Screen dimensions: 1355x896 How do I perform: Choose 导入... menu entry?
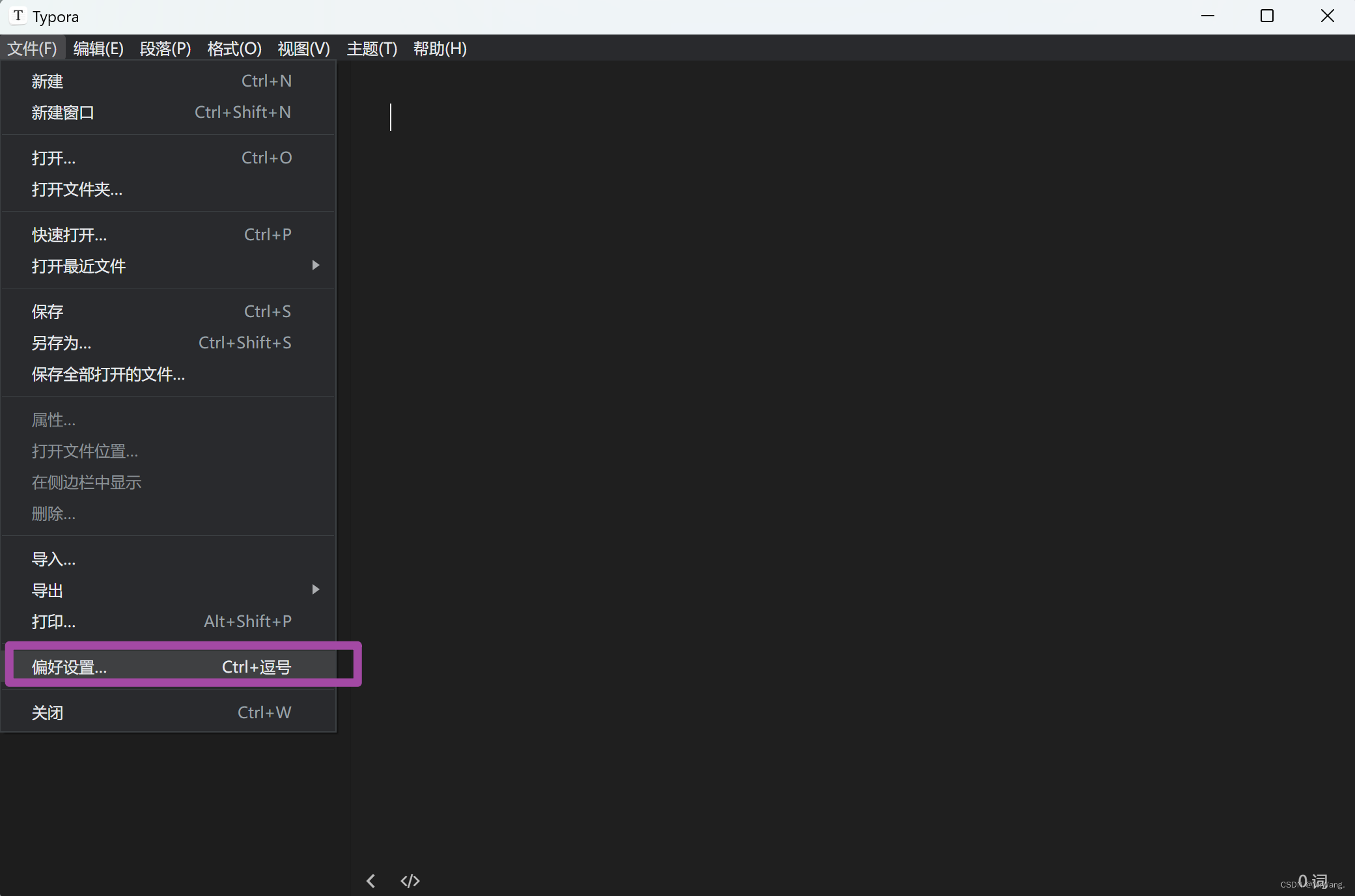click(168, 559)
